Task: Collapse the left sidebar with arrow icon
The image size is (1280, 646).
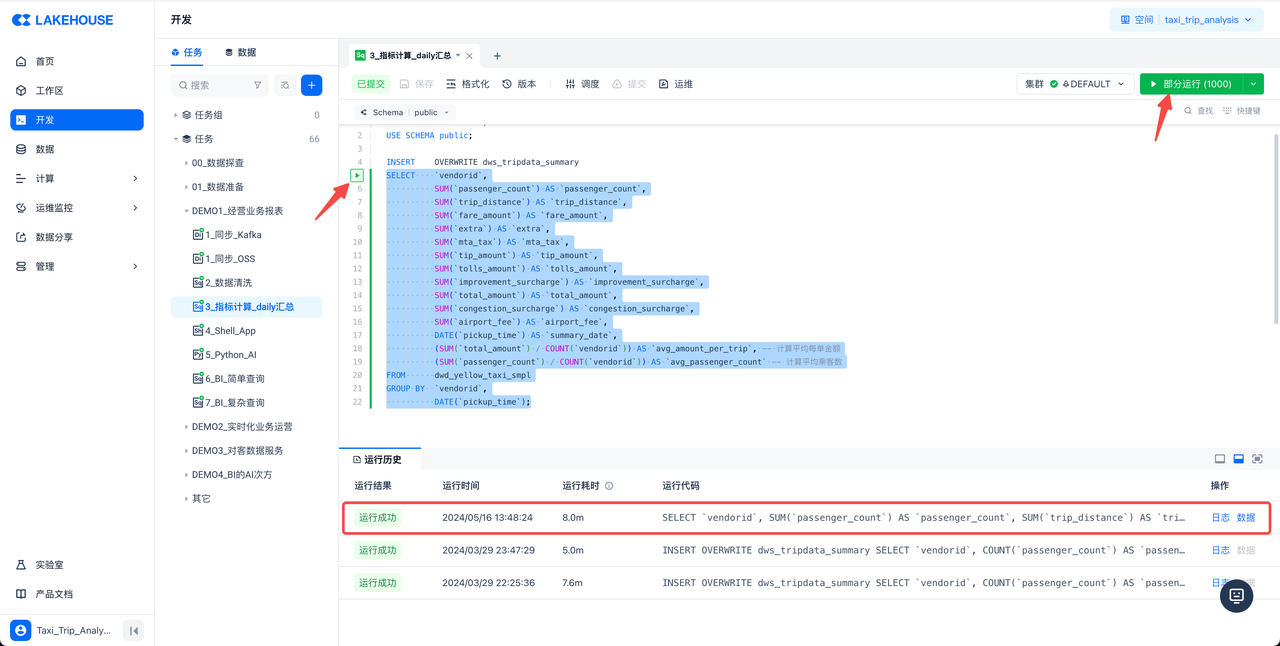Action: (x=133, y=630)
